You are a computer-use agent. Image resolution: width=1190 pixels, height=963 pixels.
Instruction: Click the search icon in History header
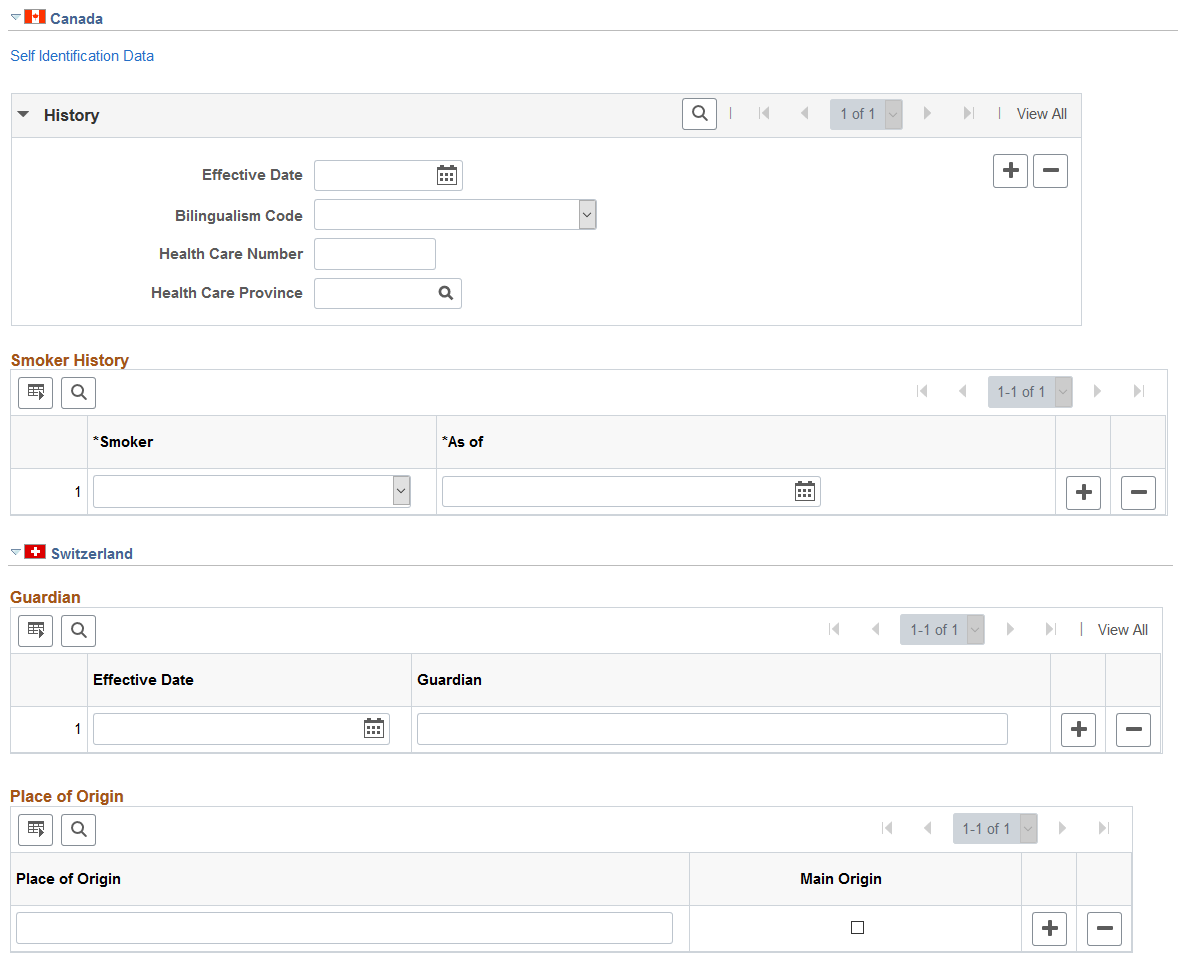click(699, 114)
